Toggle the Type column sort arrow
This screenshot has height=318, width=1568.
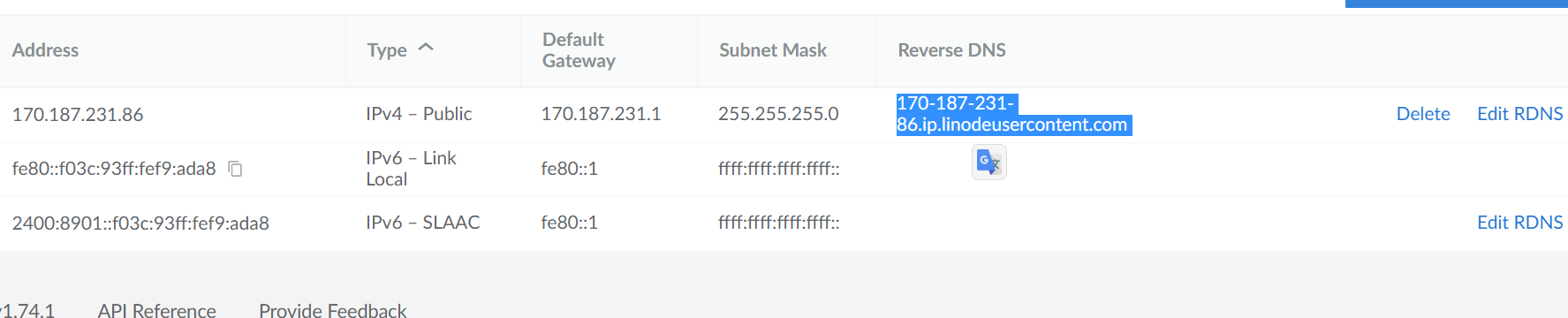426,48
